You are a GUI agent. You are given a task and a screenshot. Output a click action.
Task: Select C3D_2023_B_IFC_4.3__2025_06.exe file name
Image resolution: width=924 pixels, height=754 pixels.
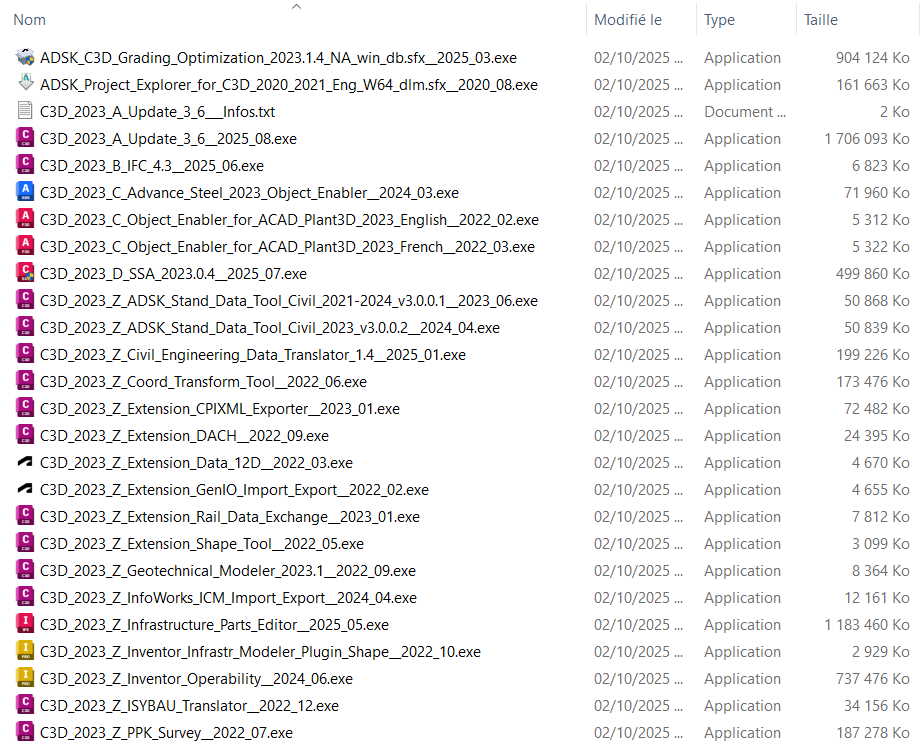click(152, 166)
